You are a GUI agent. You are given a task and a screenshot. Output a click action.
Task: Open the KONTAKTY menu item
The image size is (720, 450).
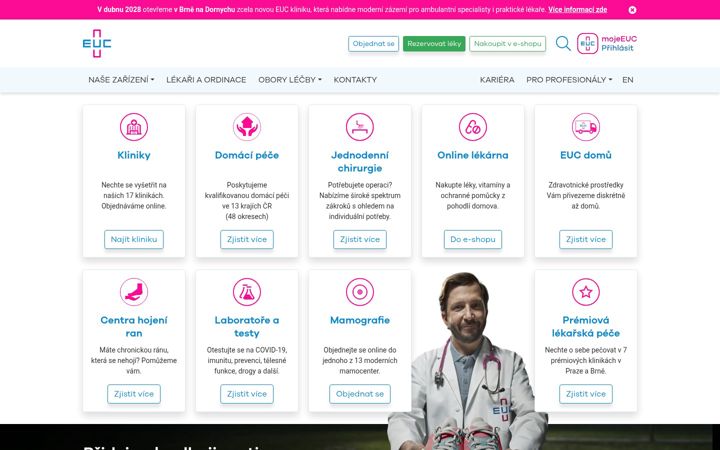pos(355,80)
